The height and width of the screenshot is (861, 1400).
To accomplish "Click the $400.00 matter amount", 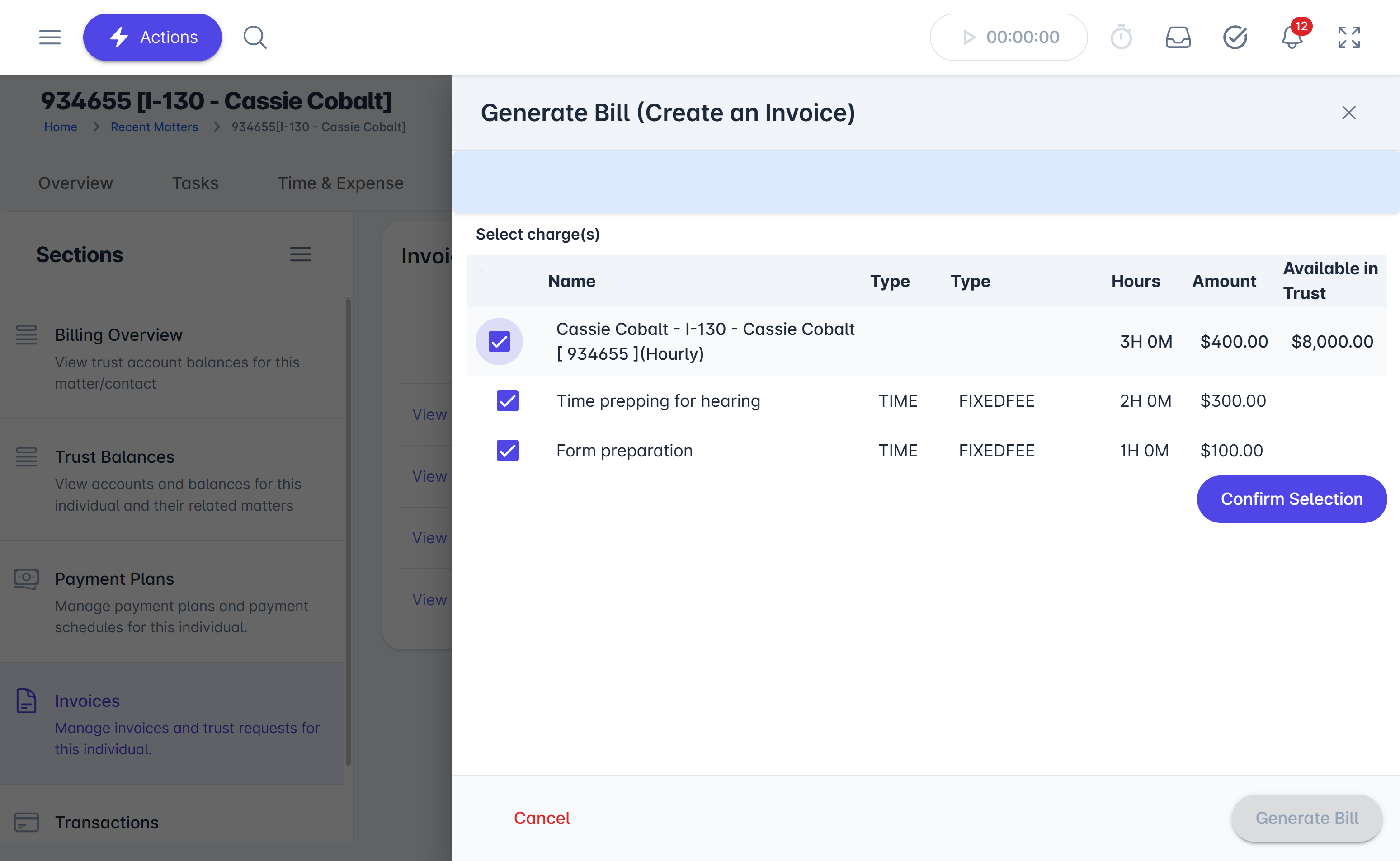I will [x=1234, y=342].
